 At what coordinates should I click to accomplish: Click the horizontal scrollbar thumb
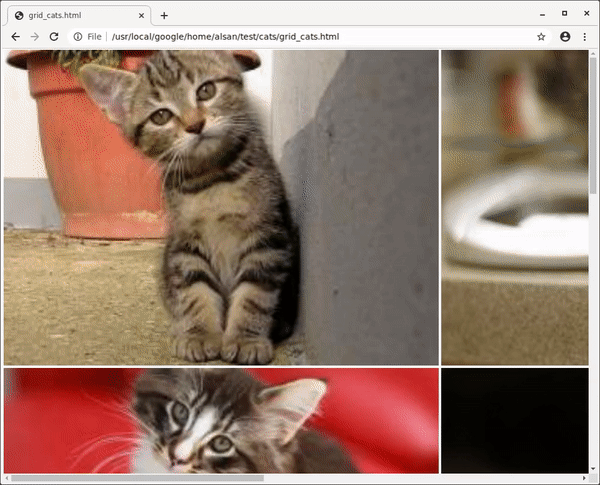tap(137, 478)
